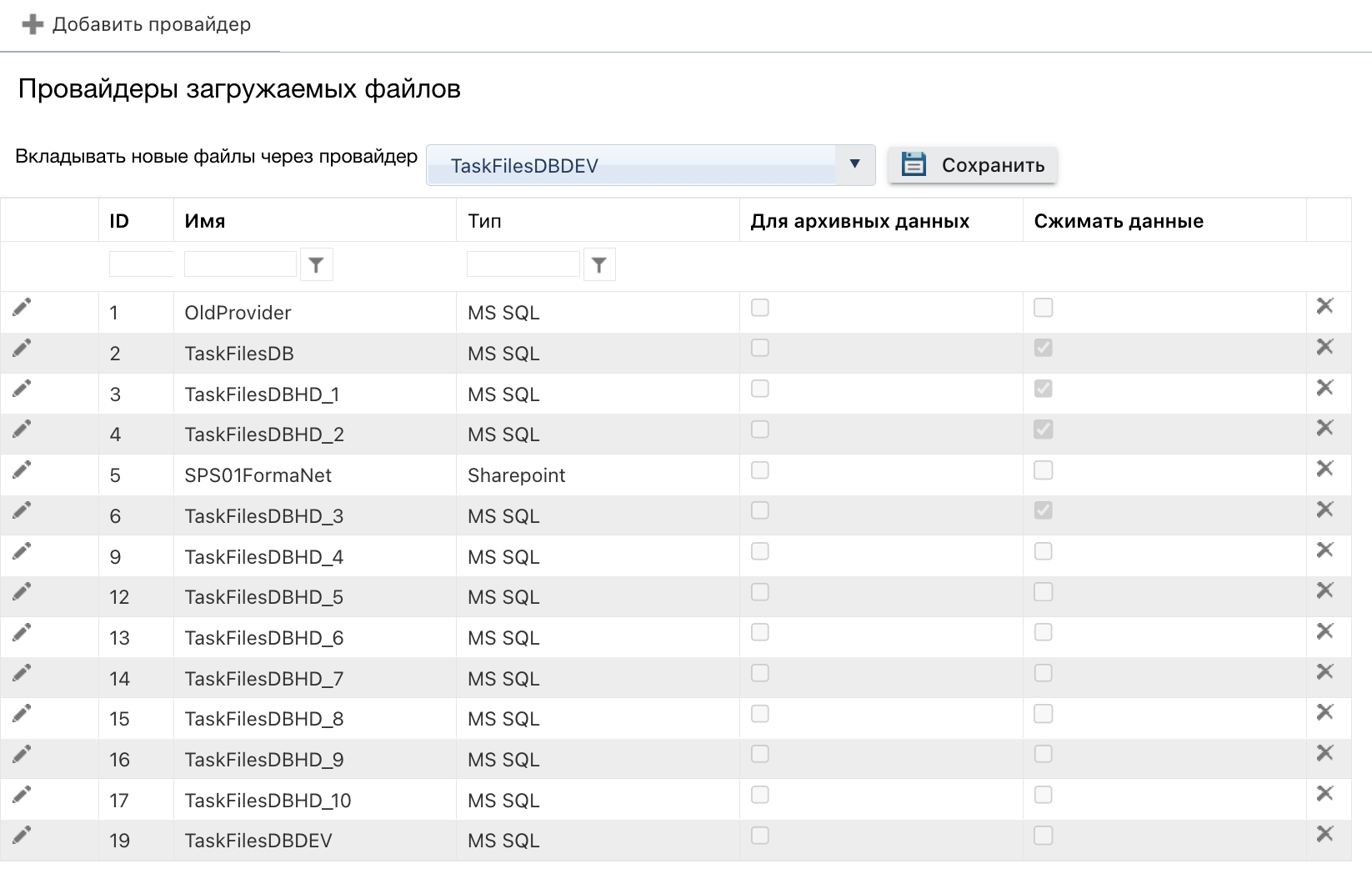Delete TaskFilesDBHD_9 provider row
This screenshot has height=884, width=1372.
click(1324, 753)
